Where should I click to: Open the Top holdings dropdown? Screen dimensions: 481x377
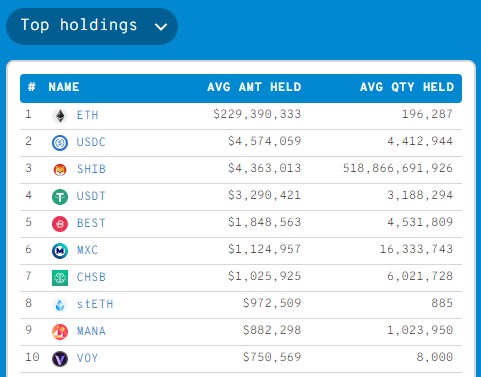92,26
